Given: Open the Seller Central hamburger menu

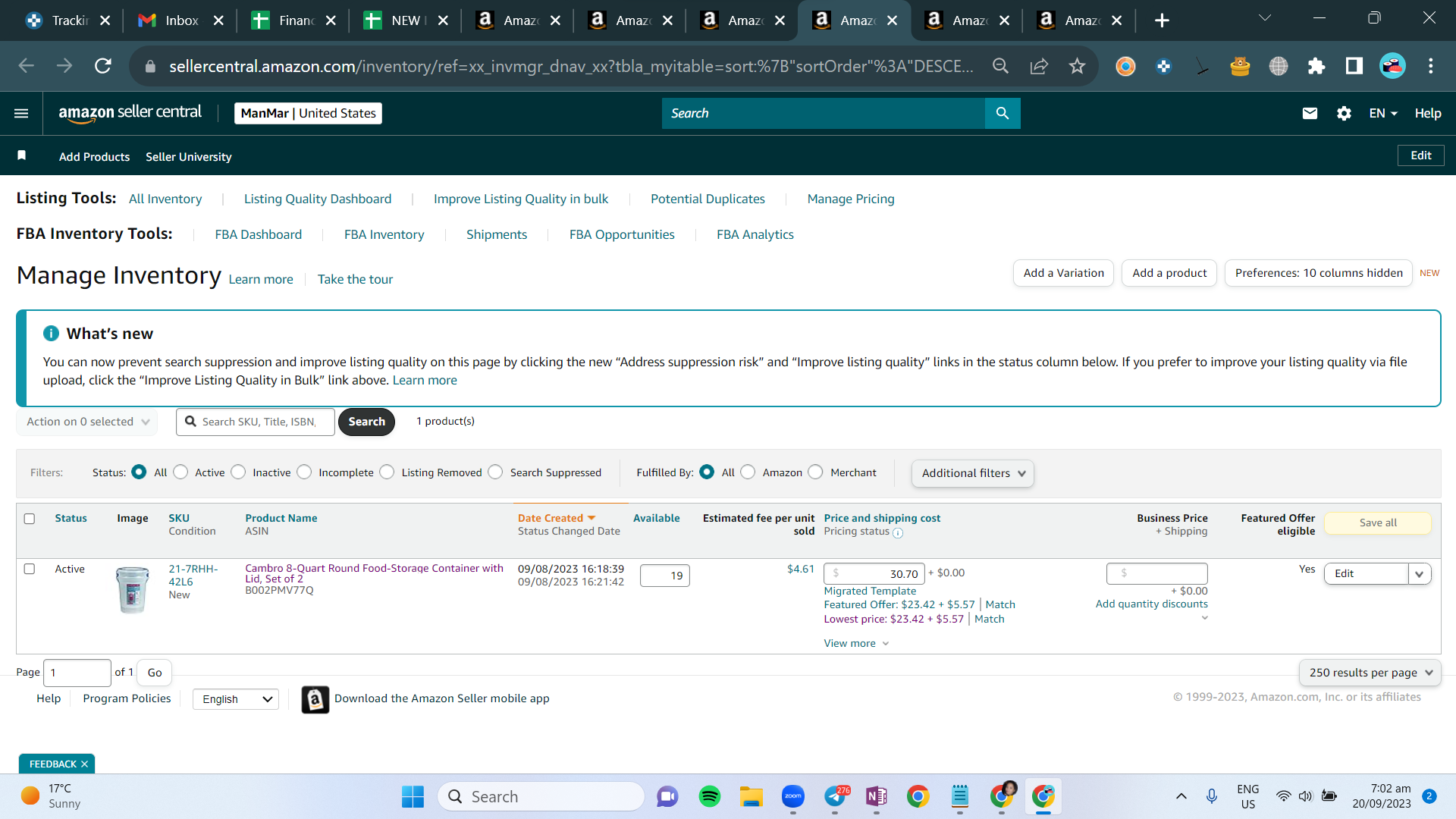Looking at the screenshot, I should coord(21,113).
